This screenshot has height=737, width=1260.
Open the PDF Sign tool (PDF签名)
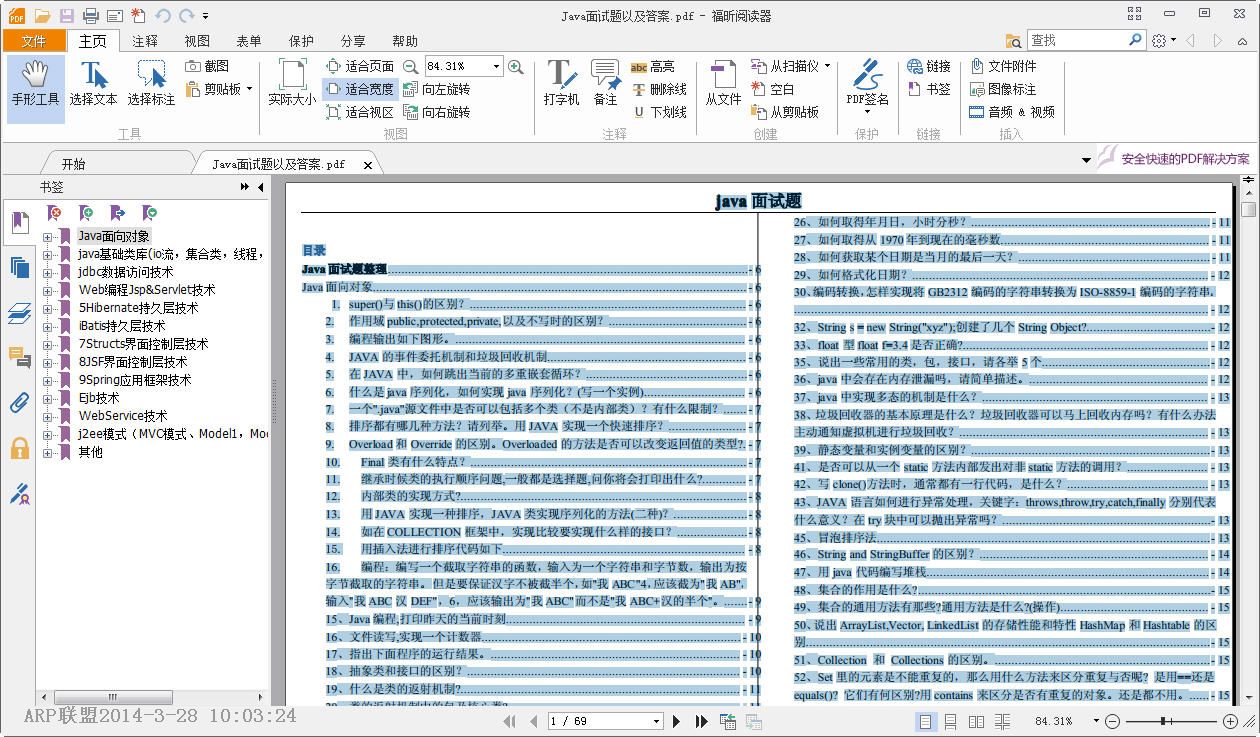[x=867, y=84]
